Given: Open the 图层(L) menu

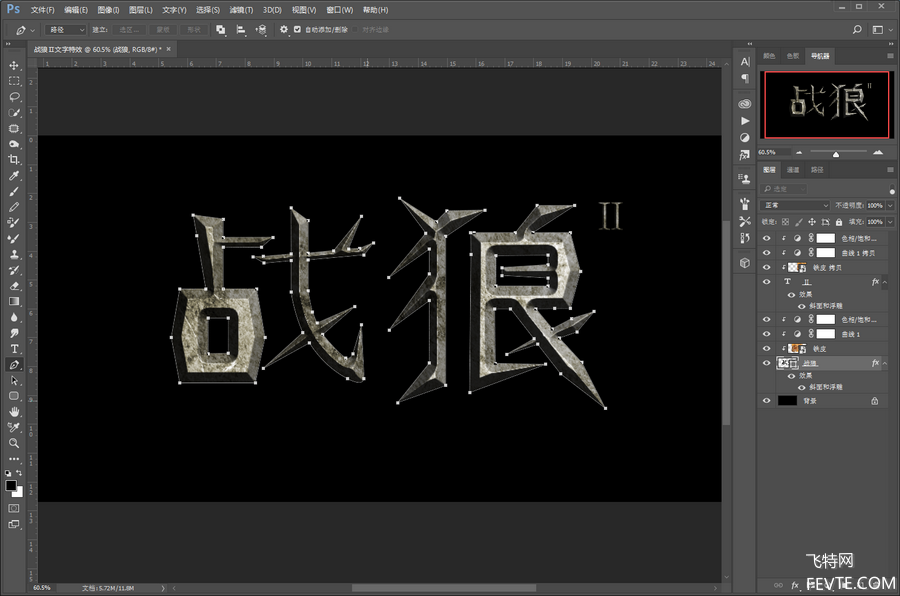Looking at the screenshot, I should pyautogui.click(x=141, y=10).
